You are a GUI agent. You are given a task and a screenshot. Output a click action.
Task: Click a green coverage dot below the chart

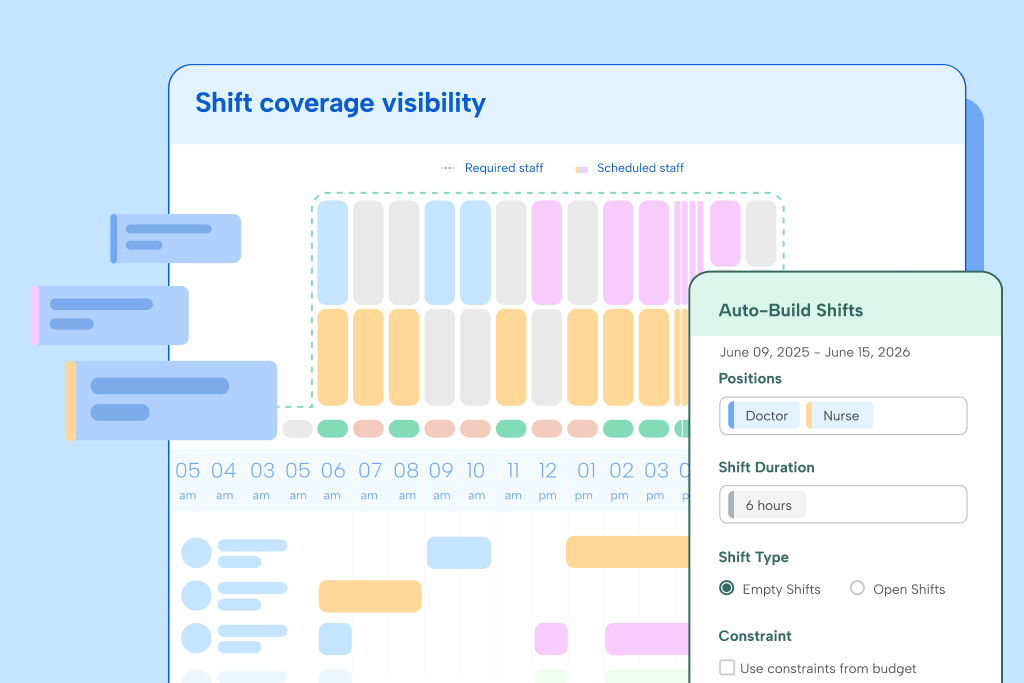[x=334, y=429]
